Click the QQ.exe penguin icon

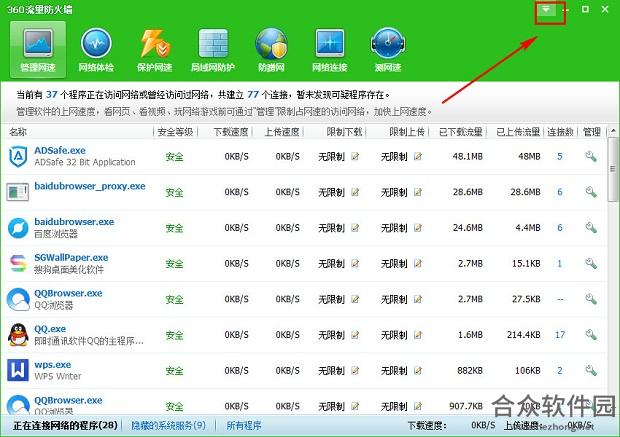click(18, 335)
